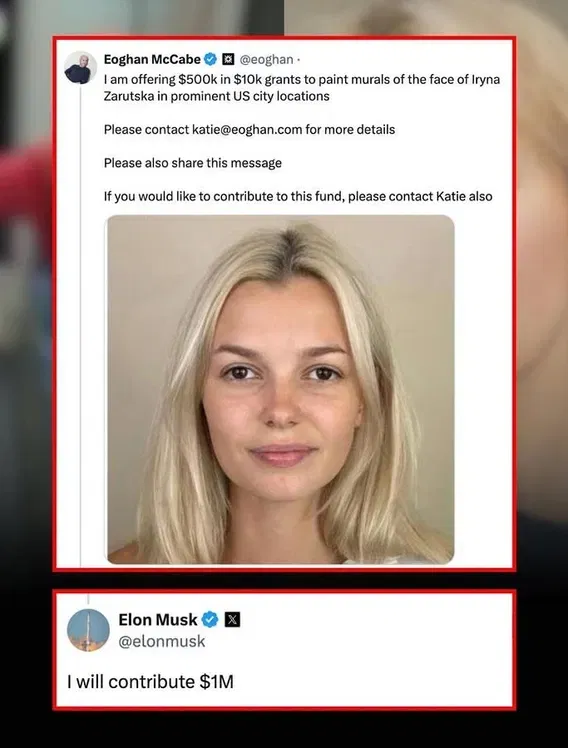Click the katie@eoghan.com email address
The width and height of the screenshot is (568, 748).
[247, 130]
